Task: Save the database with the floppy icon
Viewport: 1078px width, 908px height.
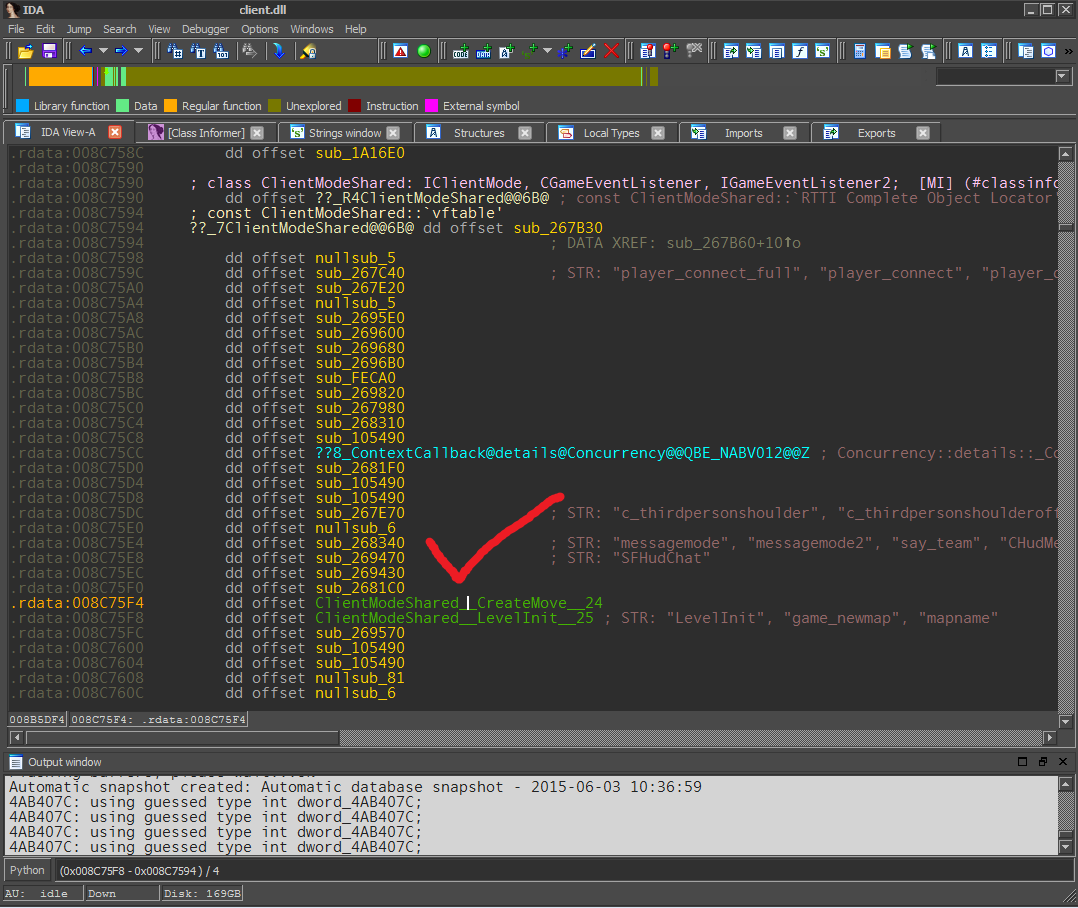Action: 49,52
